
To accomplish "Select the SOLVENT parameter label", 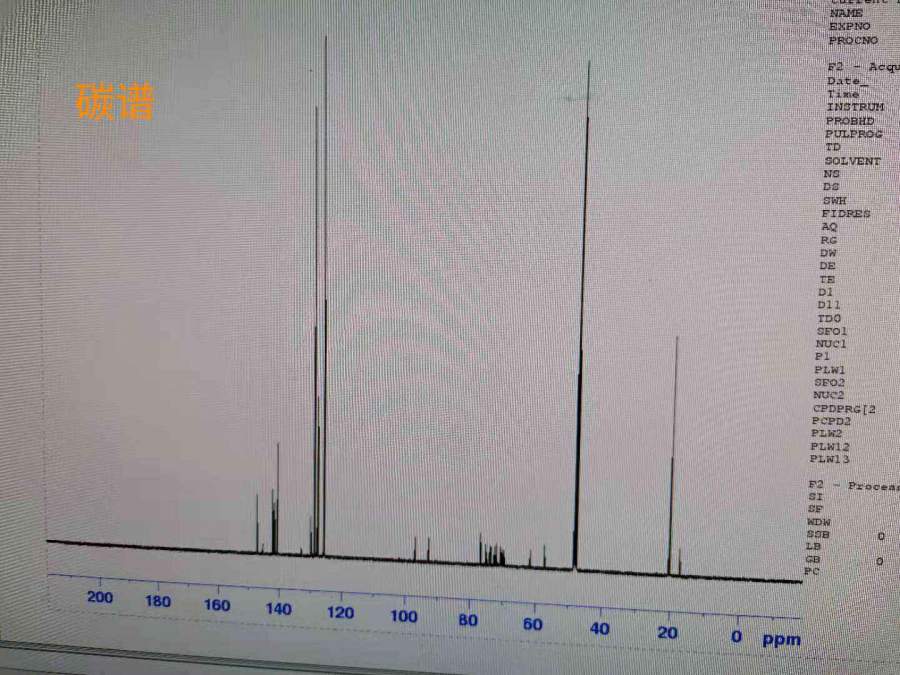I will point(852,161).
